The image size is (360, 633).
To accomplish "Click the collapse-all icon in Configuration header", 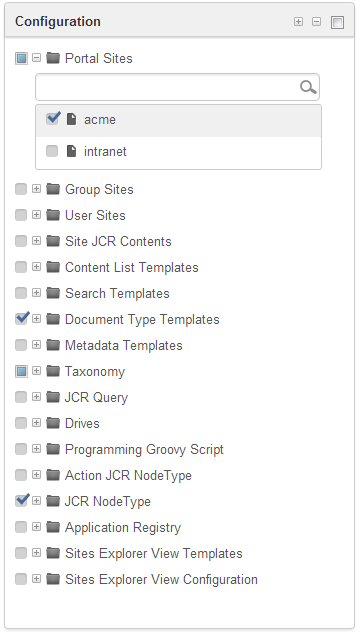I will pos(317,22).
